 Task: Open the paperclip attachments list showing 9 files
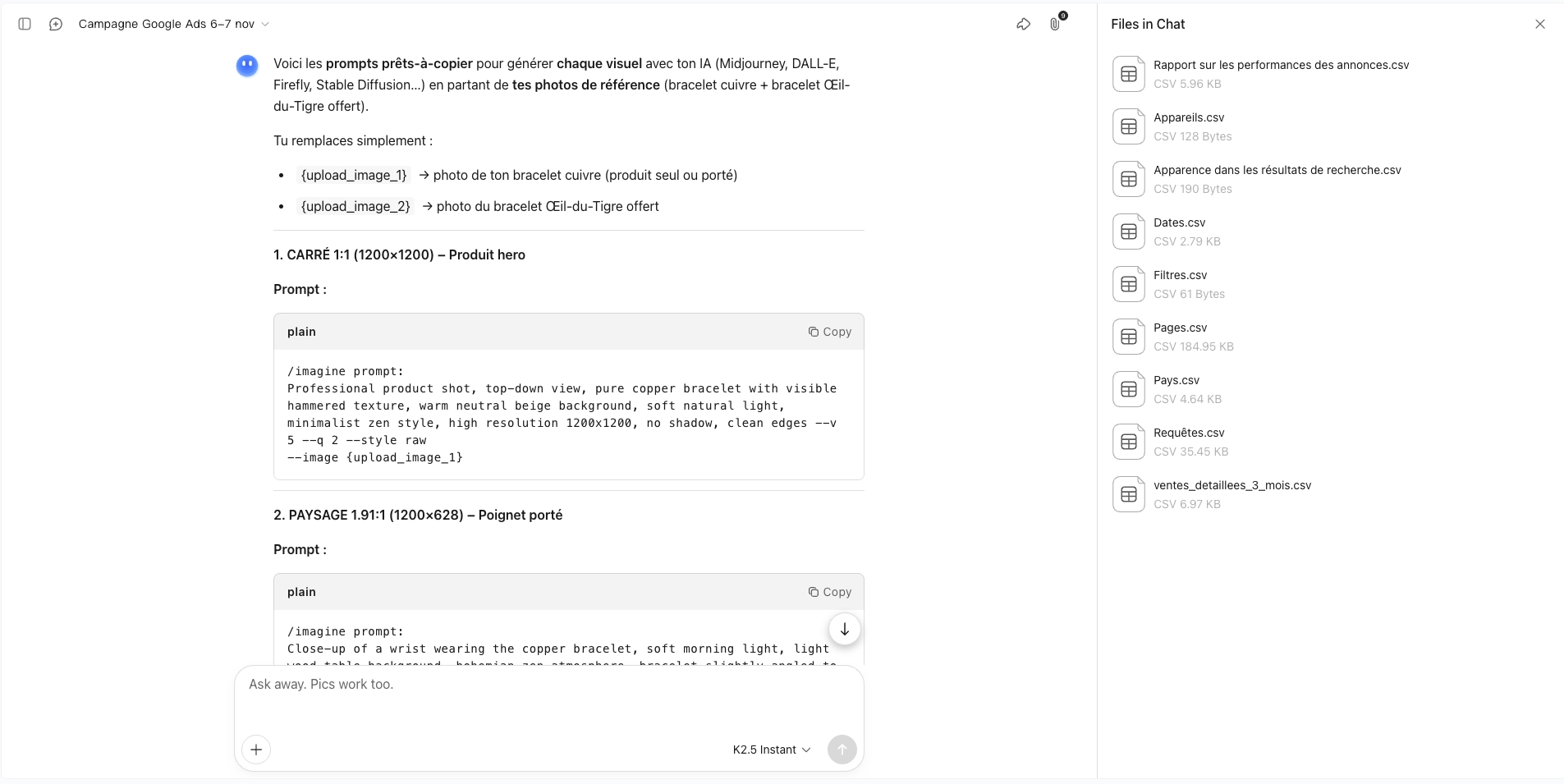[1055, 24]
